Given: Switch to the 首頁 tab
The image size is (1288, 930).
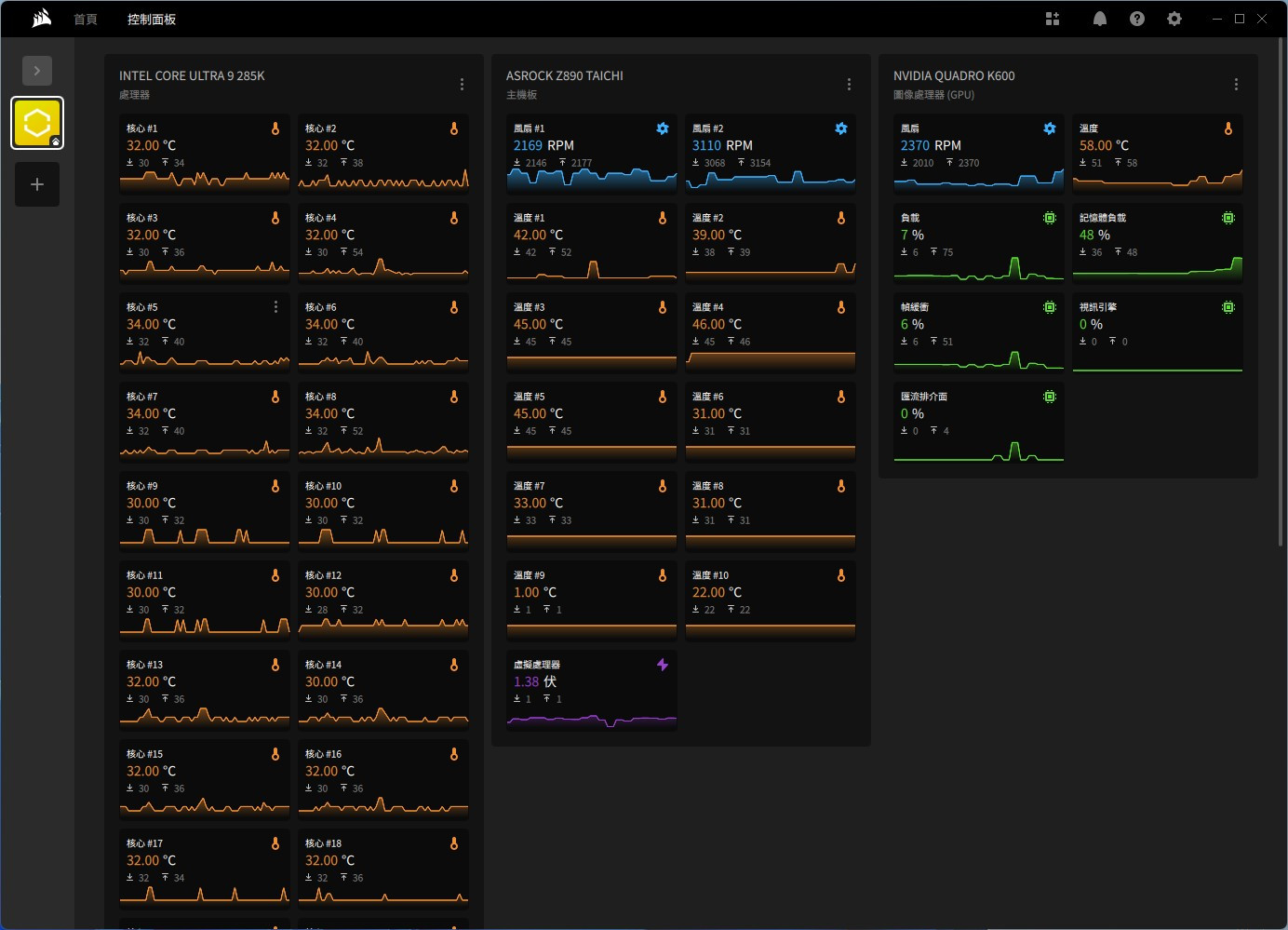Looking at the screenshot, I should 86,20.
